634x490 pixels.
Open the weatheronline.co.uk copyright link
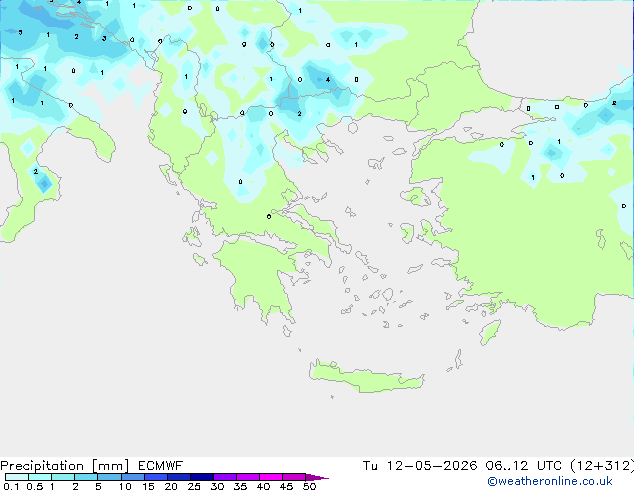click(x=550, y=481)
